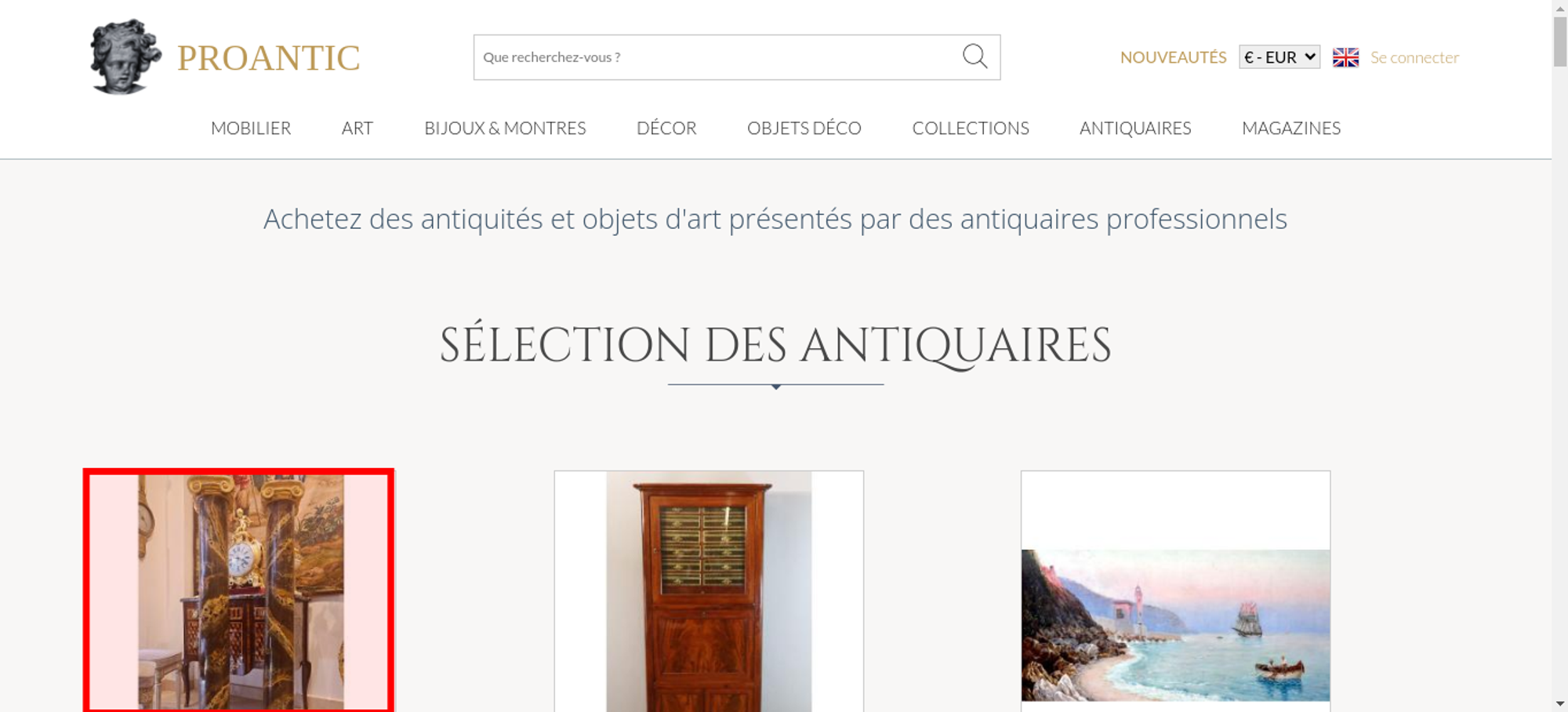This screenshot has height=712, width=1568.
Task: Open the BIJOUX & MONTRES menu
Action: pyautogui.click(x=505, y=128)
